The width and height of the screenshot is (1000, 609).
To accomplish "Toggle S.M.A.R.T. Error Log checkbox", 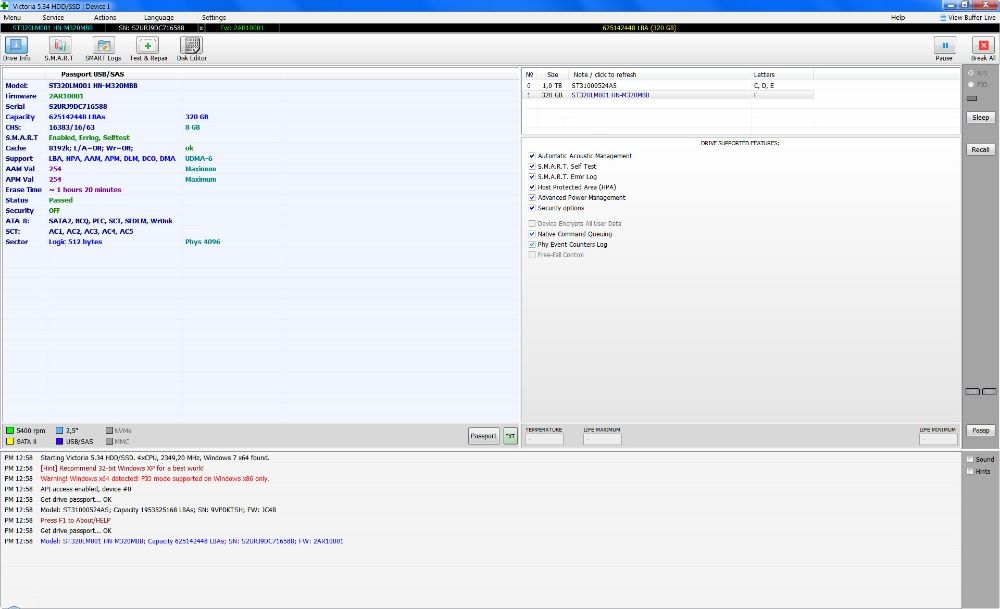I will (532, 177).
